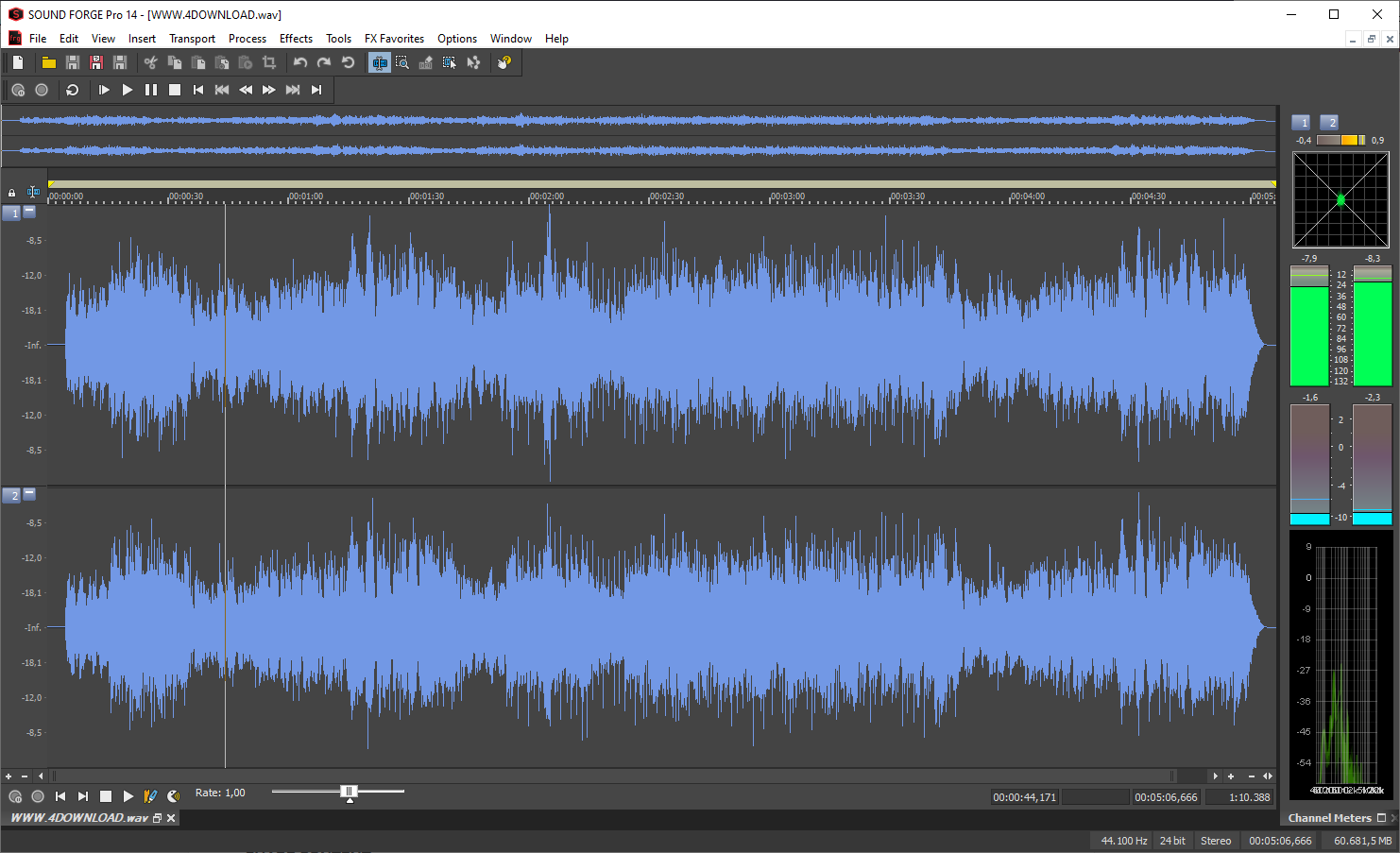
Task: Click time zoom-out minus at bottom-right
Action: 1251,776
